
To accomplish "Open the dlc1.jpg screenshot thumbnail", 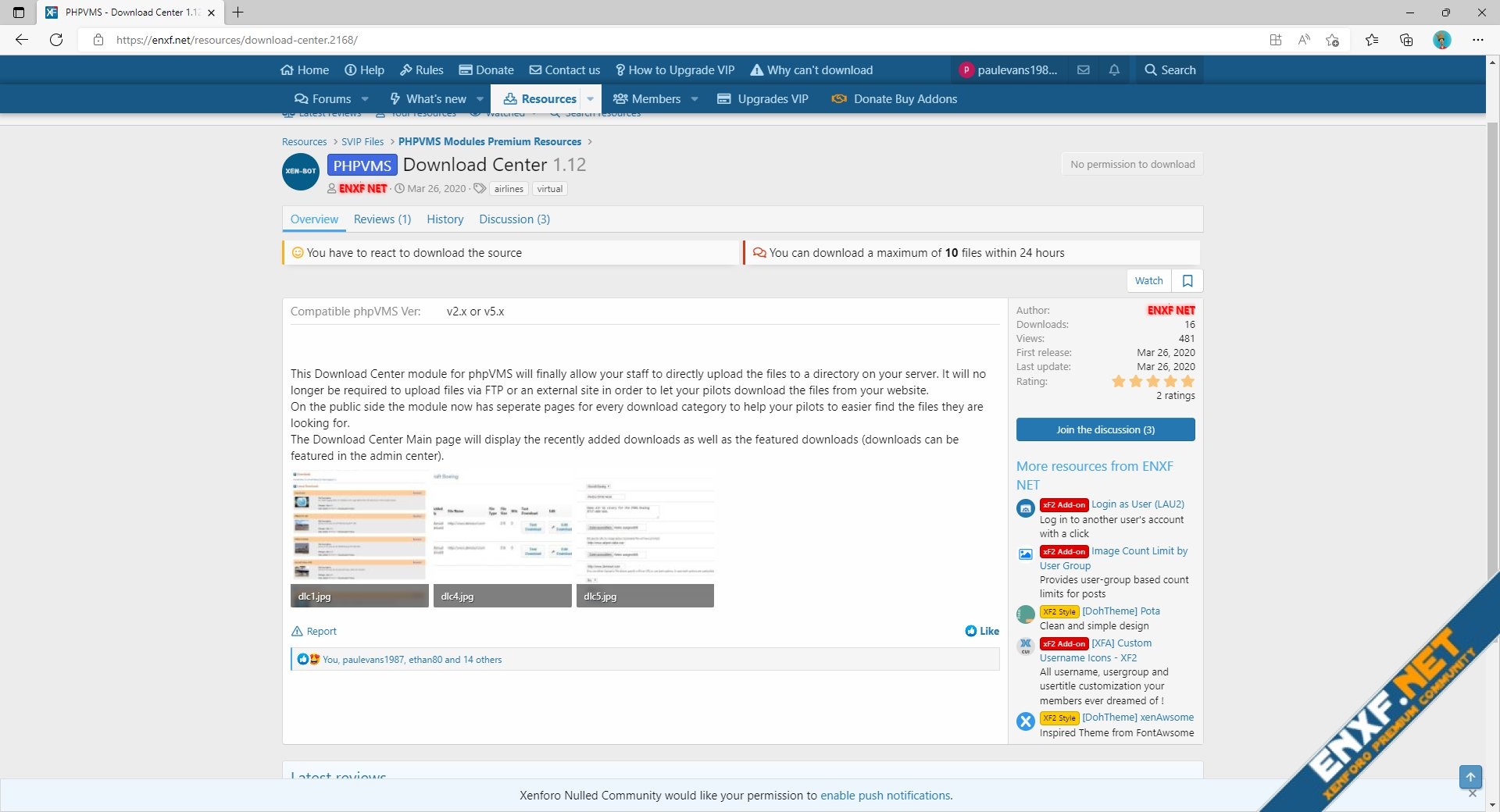I will pos(359,539).
